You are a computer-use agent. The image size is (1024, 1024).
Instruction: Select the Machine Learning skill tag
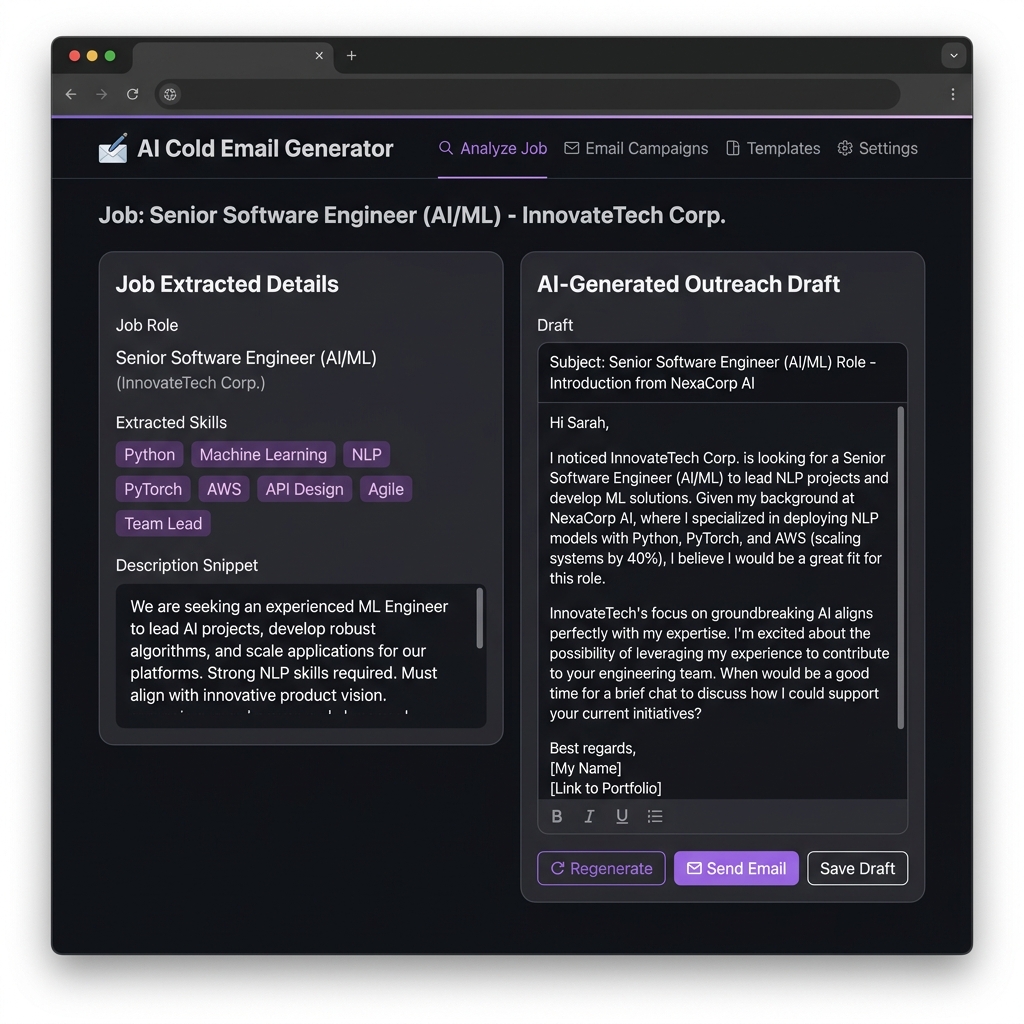pyautogui.click(x=263, y=455)
